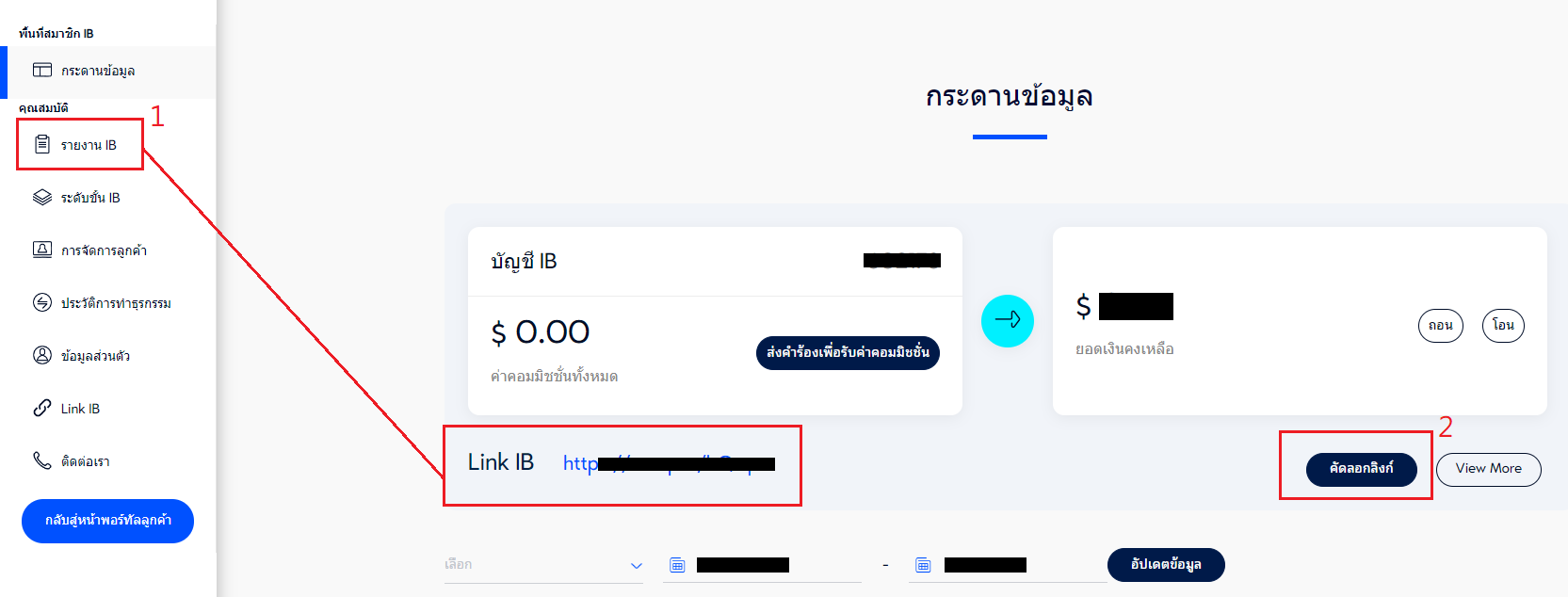This screenshot has width=1568, height=597.
Task: Click the customer management icon in sidebar
Action: (42, 250)
